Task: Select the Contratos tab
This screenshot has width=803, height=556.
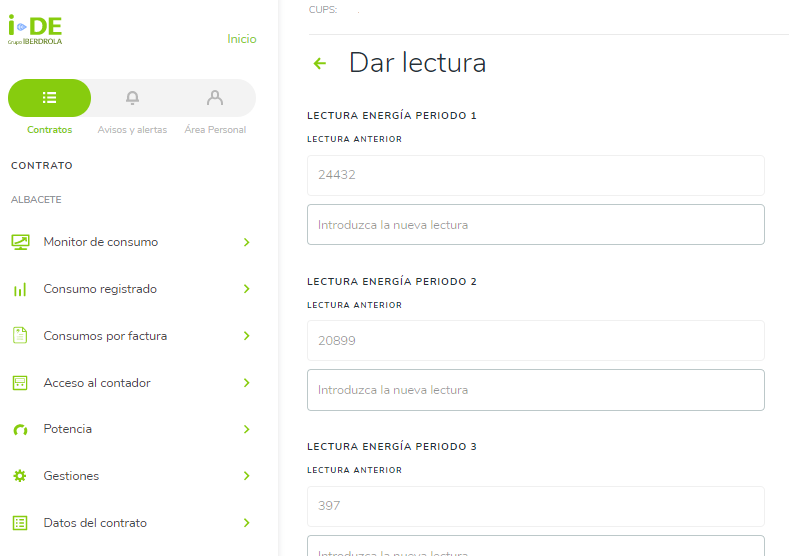Action: click(x=49, y=98)
